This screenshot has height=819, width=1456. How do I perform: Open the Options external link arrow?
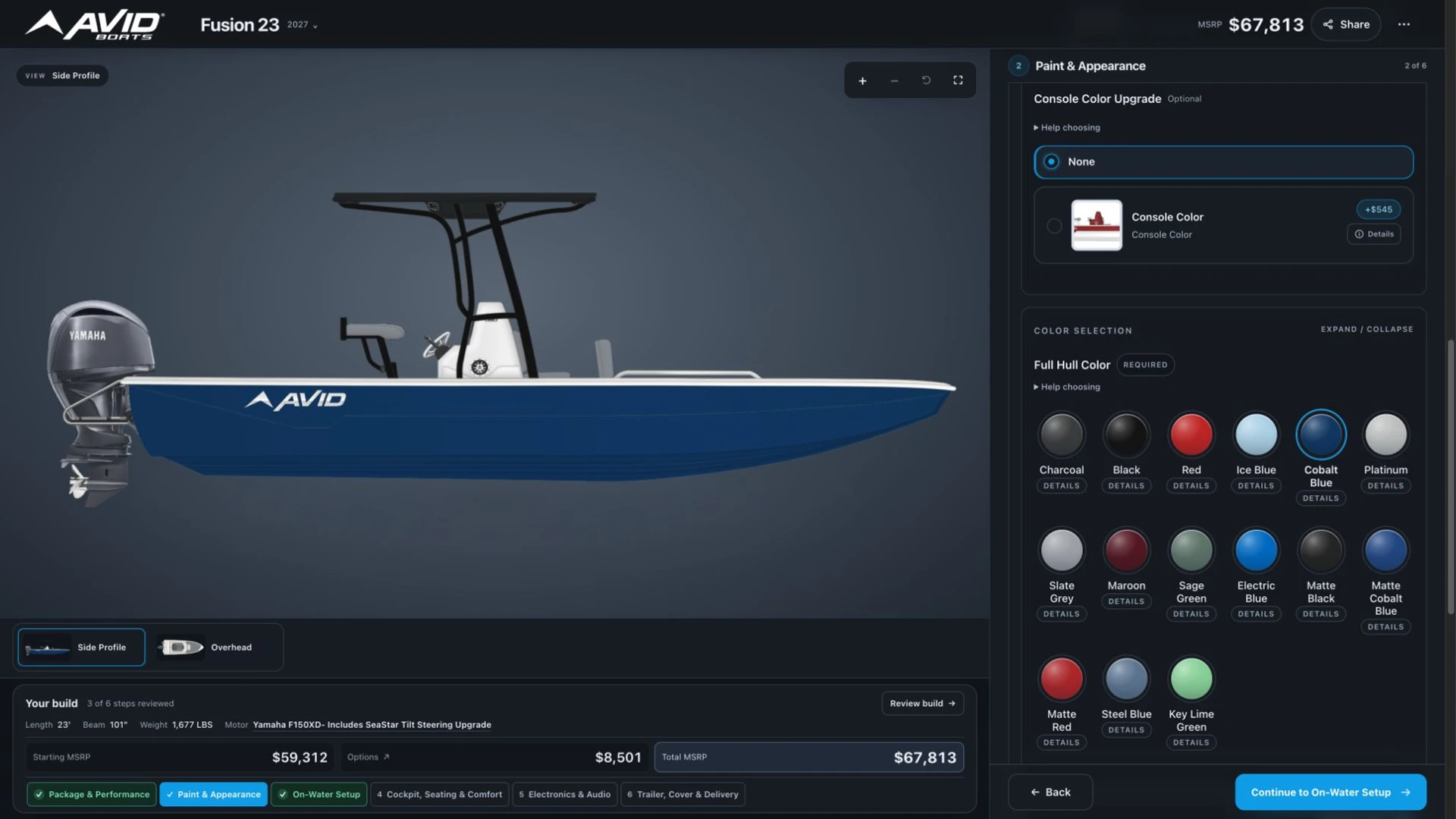pos(386,757)
